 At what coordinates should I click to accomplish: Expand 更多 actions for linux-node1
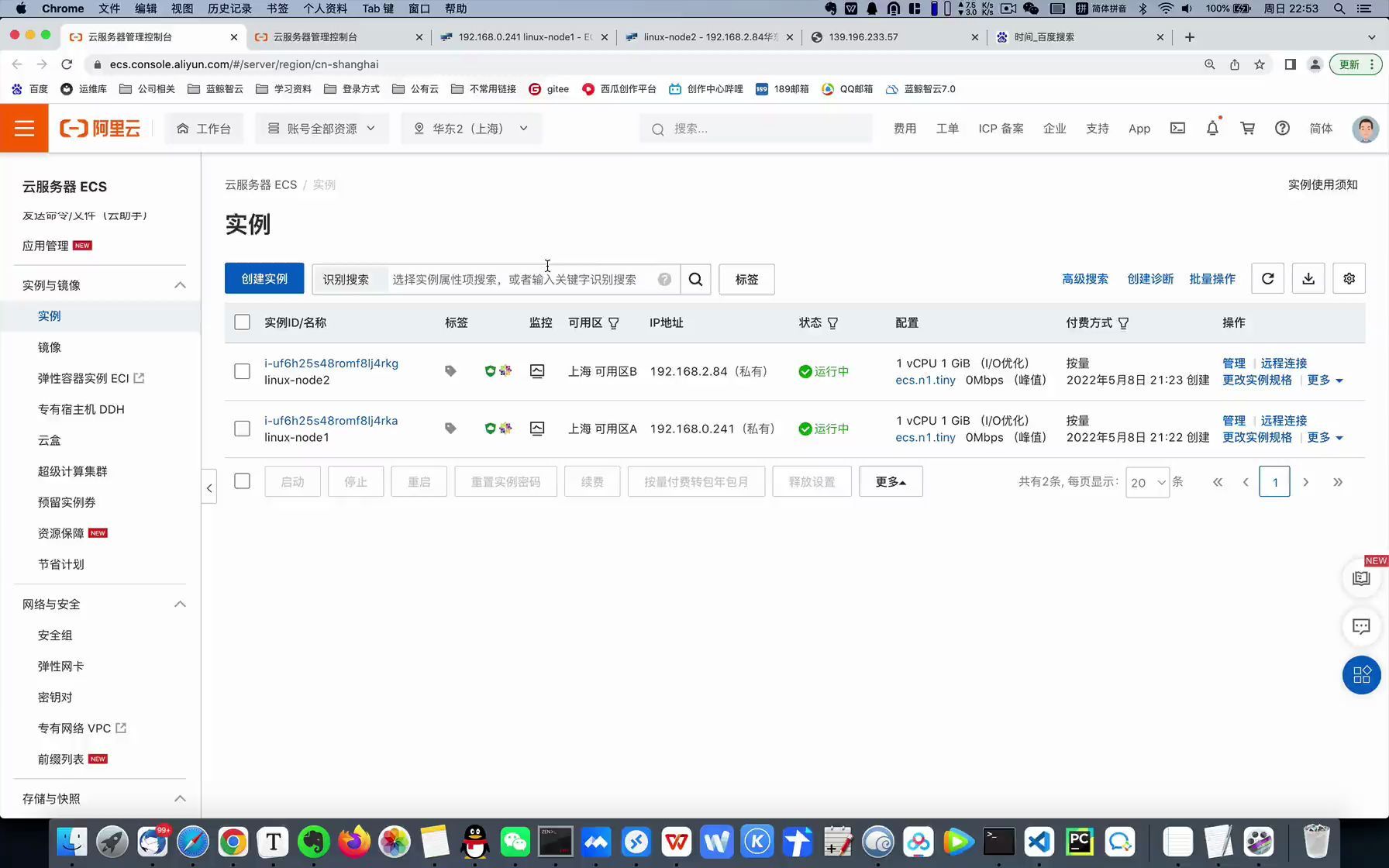(1325, 437)
